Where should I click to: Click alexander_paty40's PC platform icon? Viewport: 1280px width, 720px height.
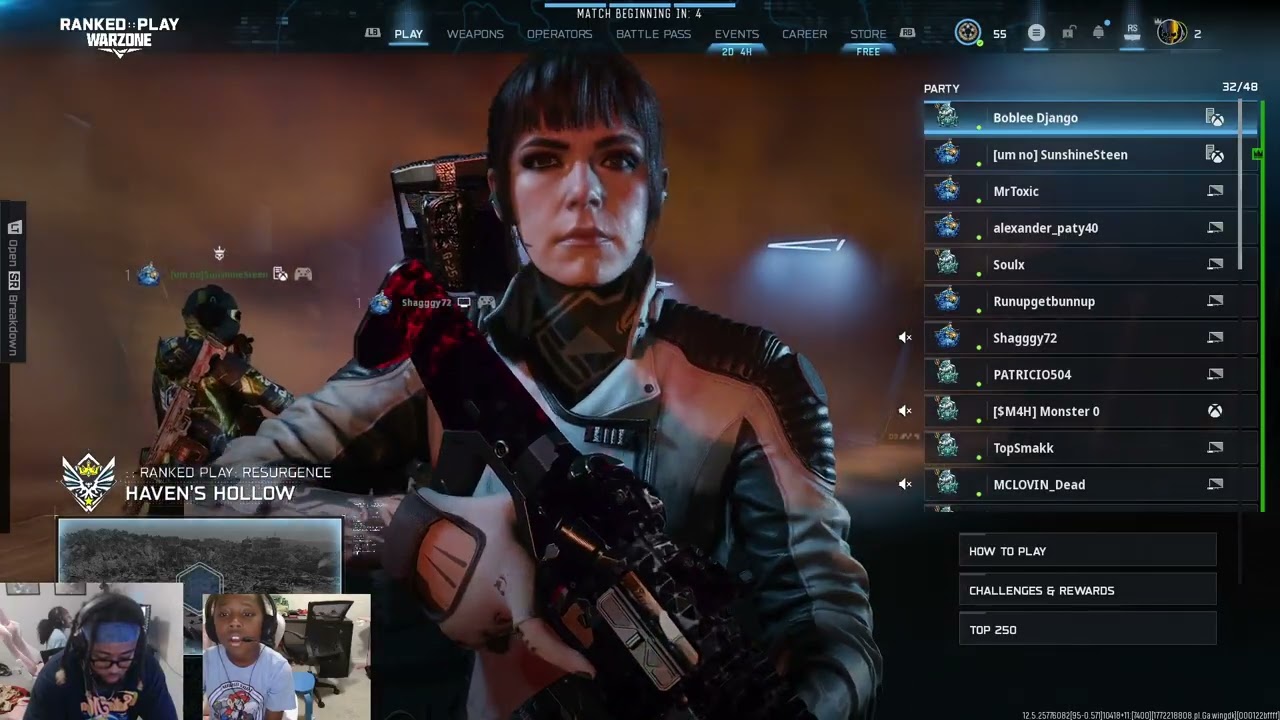pos(1215,228)
